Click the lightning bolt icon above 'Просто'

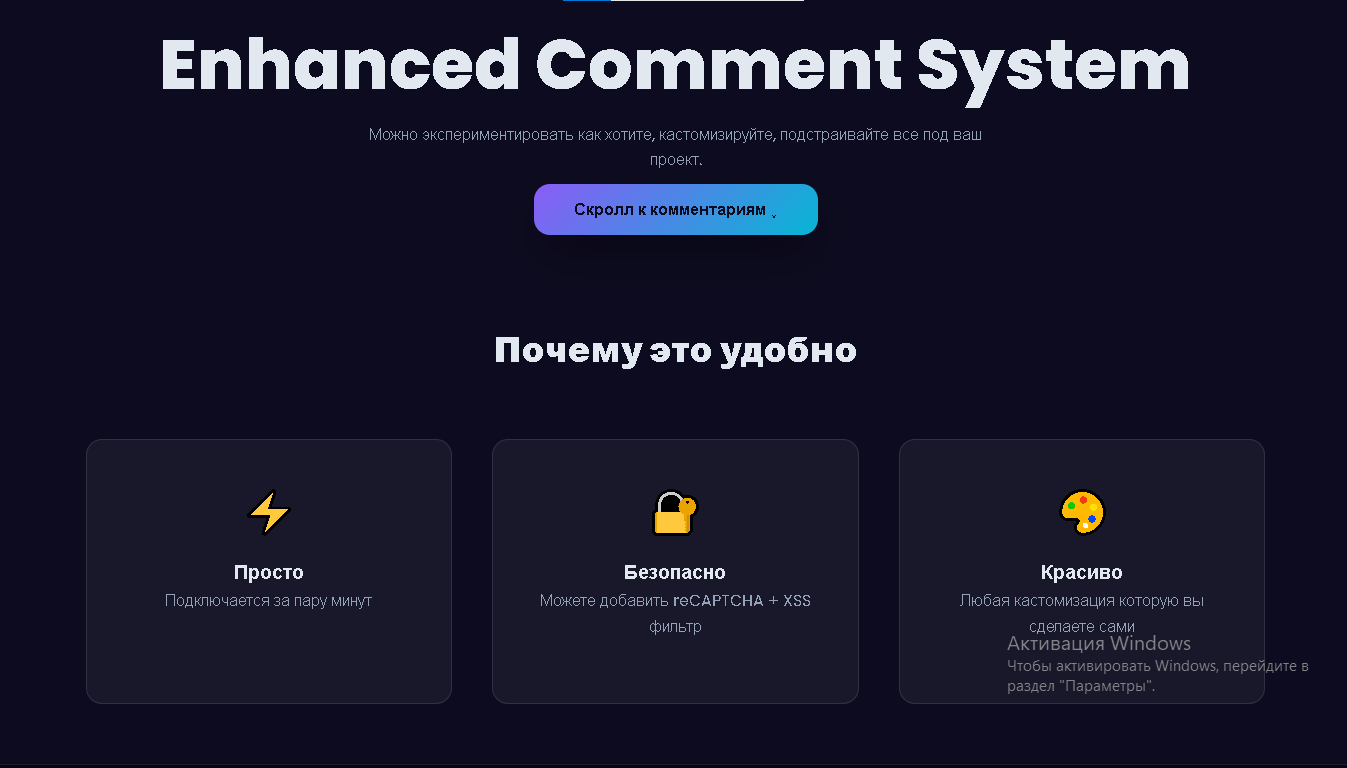[x=269, y=513]
